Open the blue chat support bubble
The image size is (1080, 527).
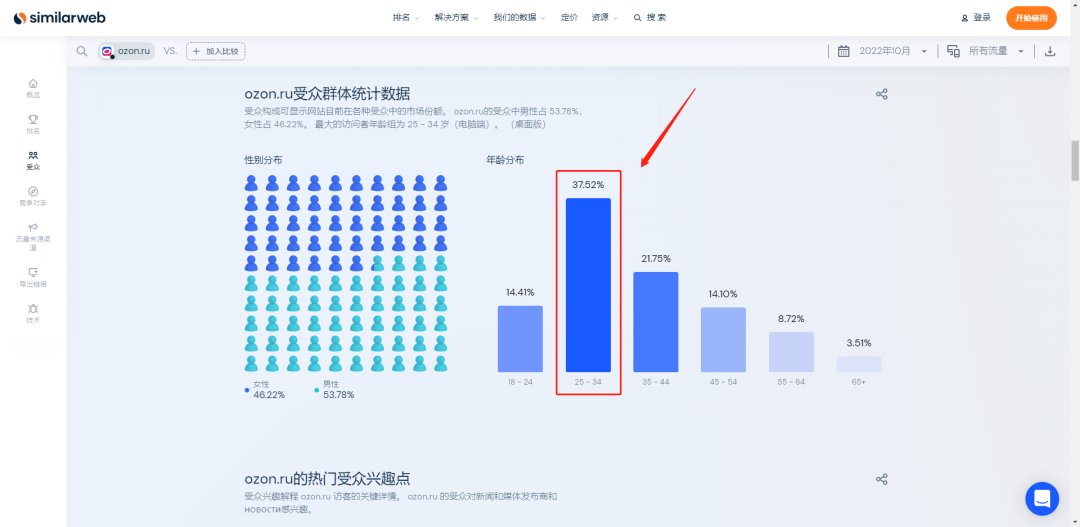[x=1042, y=499]
